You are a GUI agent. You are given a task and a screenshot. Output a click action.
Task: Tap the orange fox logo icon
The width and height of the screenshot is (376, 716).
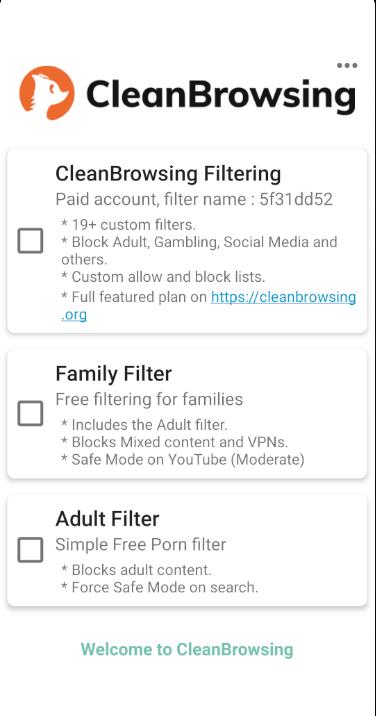pos(47,93)
